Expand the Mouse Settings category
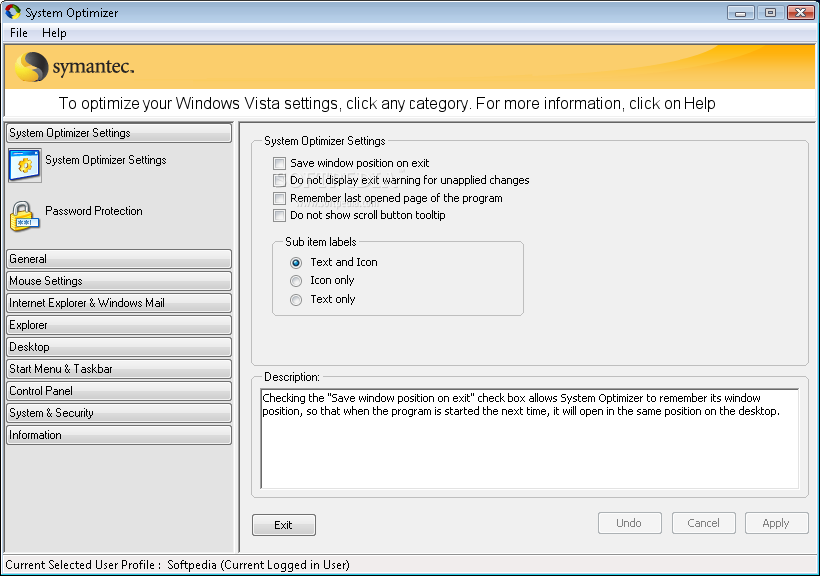The width and height of the screenshot is (820, 576). tap(119, 281)
